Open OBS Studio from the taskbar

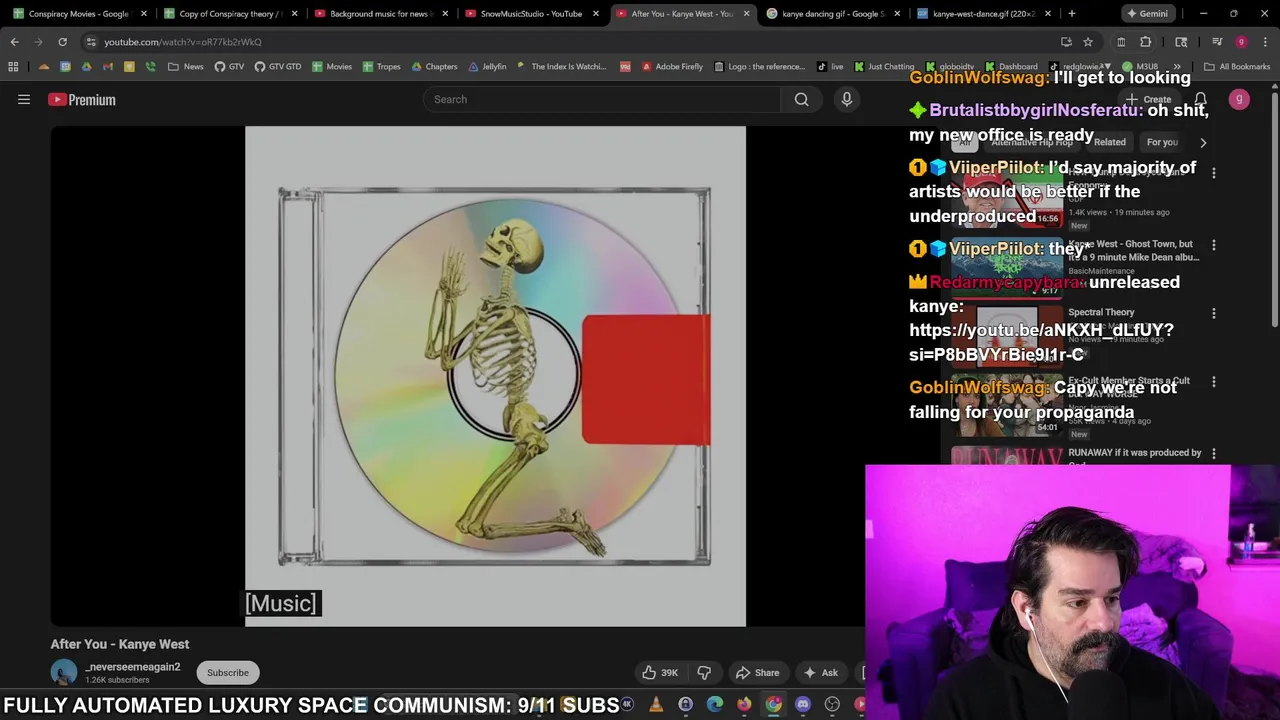[x=832, y=705]
